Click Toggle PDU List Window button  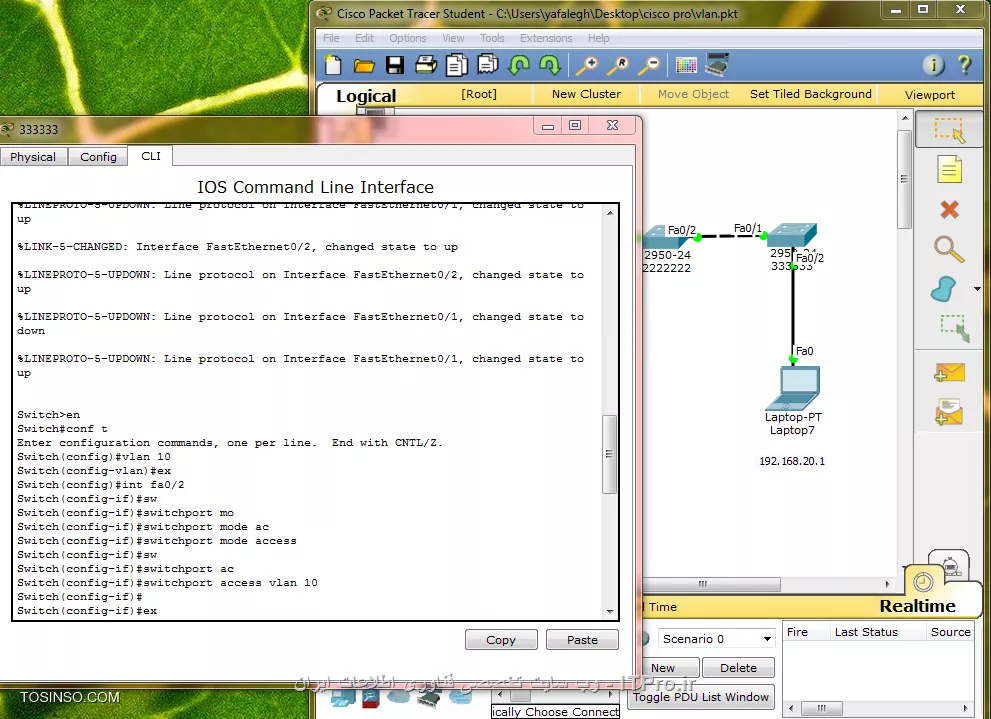tap(701, 697)
